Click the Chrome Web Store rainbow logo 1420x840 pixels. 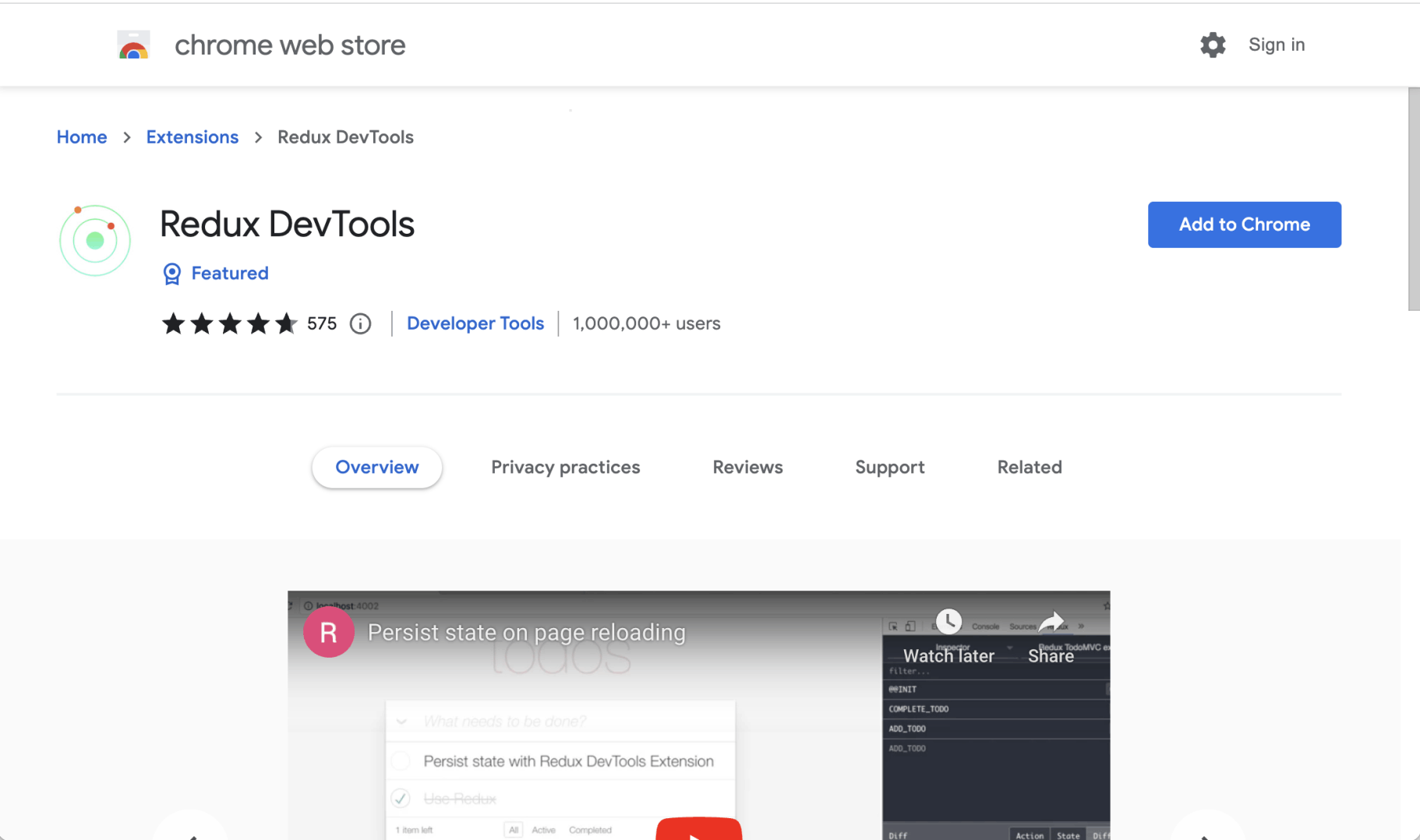(133, 45)
